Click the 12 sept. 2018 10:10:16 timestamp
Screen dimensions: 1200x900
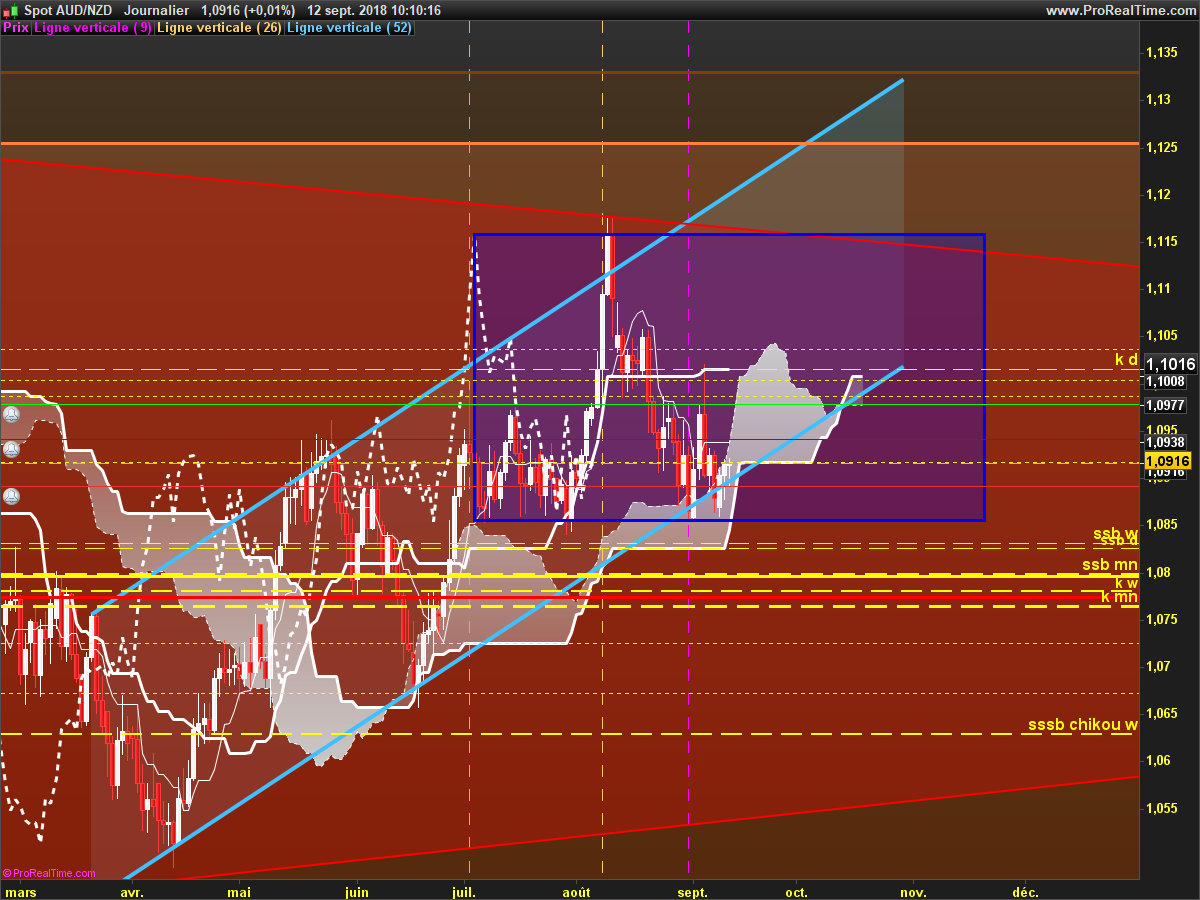pyautogui.click(x=374, y=10)
